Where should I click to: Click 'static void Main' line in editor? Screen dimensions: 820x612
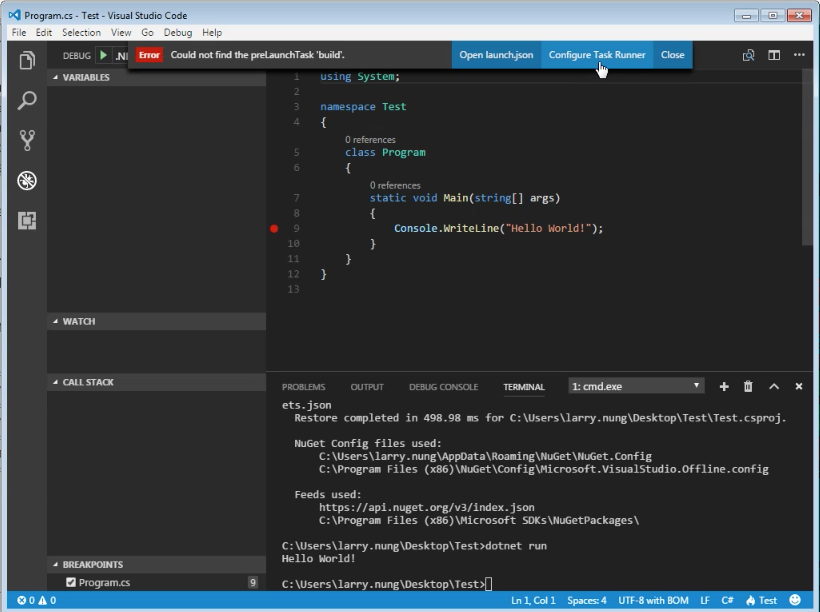point(464,198)
